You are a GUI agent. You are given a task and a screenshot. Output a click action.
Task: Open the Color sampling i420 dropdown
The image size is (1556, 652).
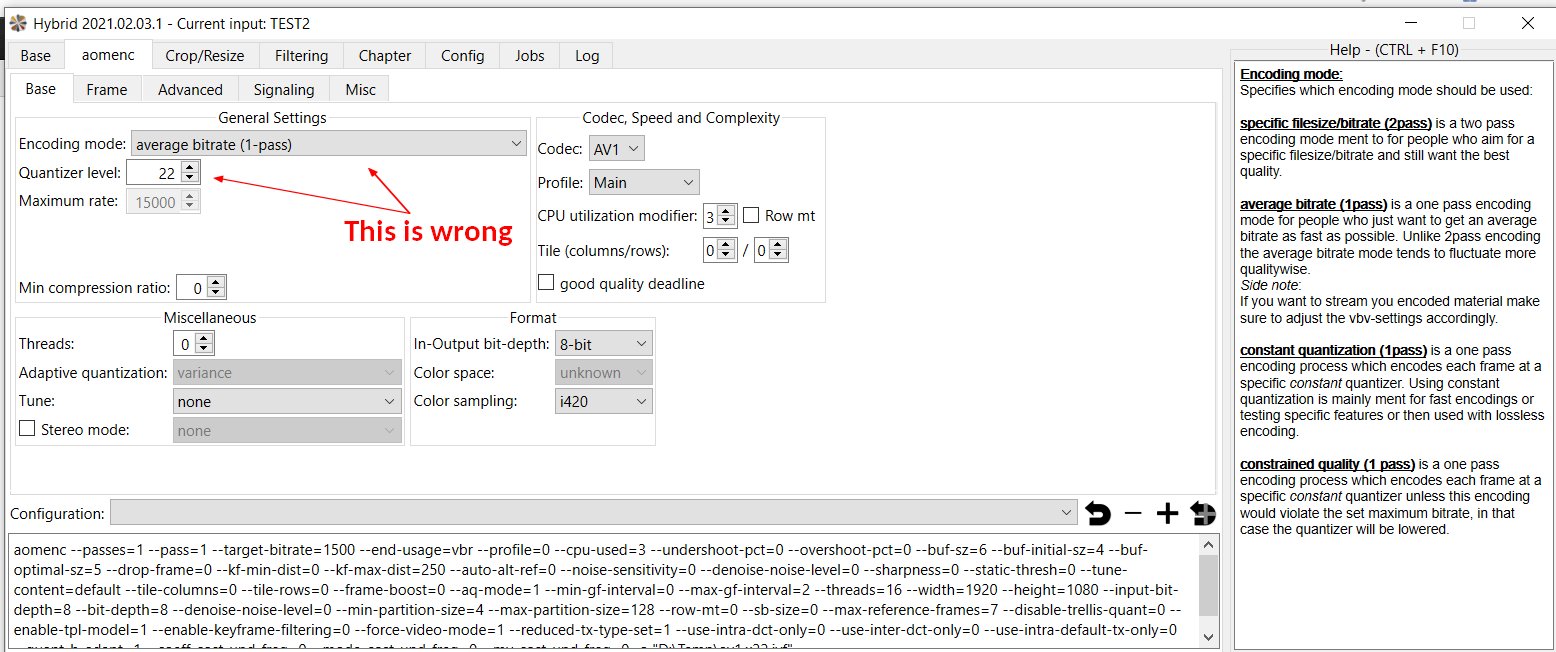(x=604, y=401)
